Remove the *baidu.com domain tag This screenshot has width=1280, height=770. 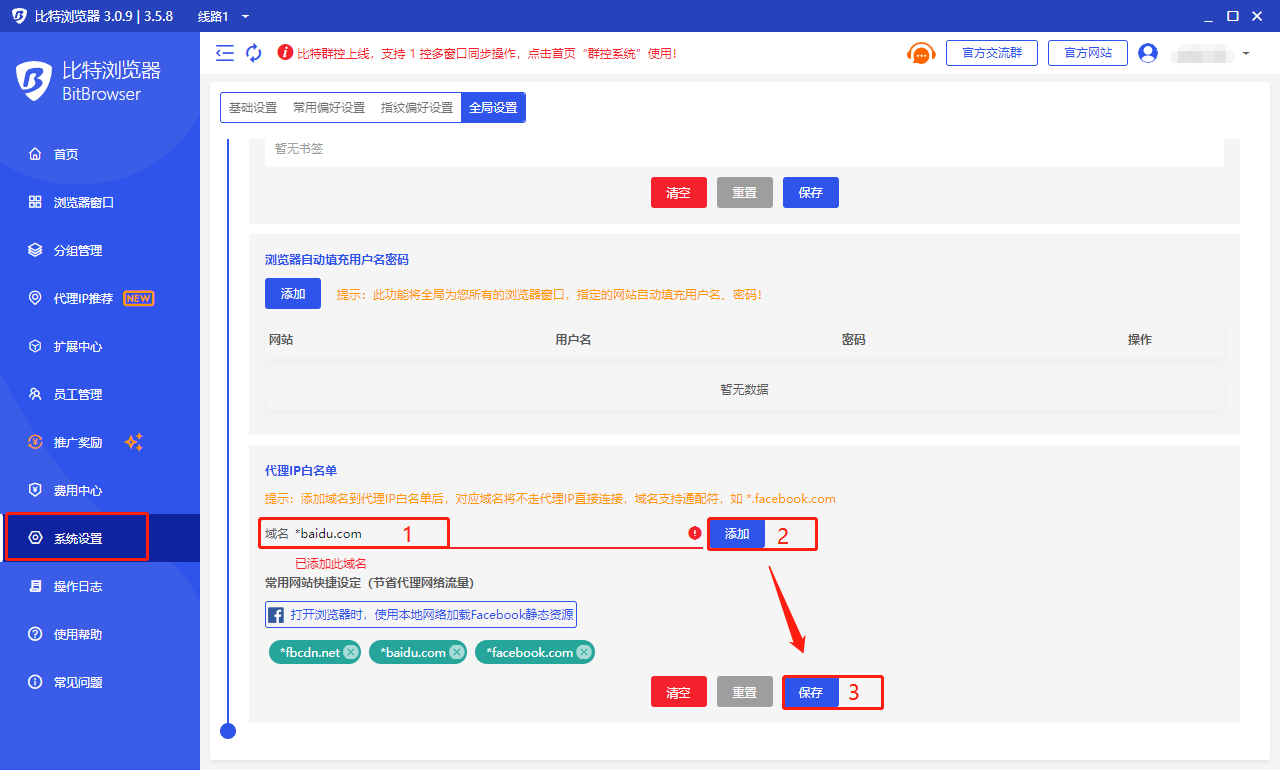456,652
